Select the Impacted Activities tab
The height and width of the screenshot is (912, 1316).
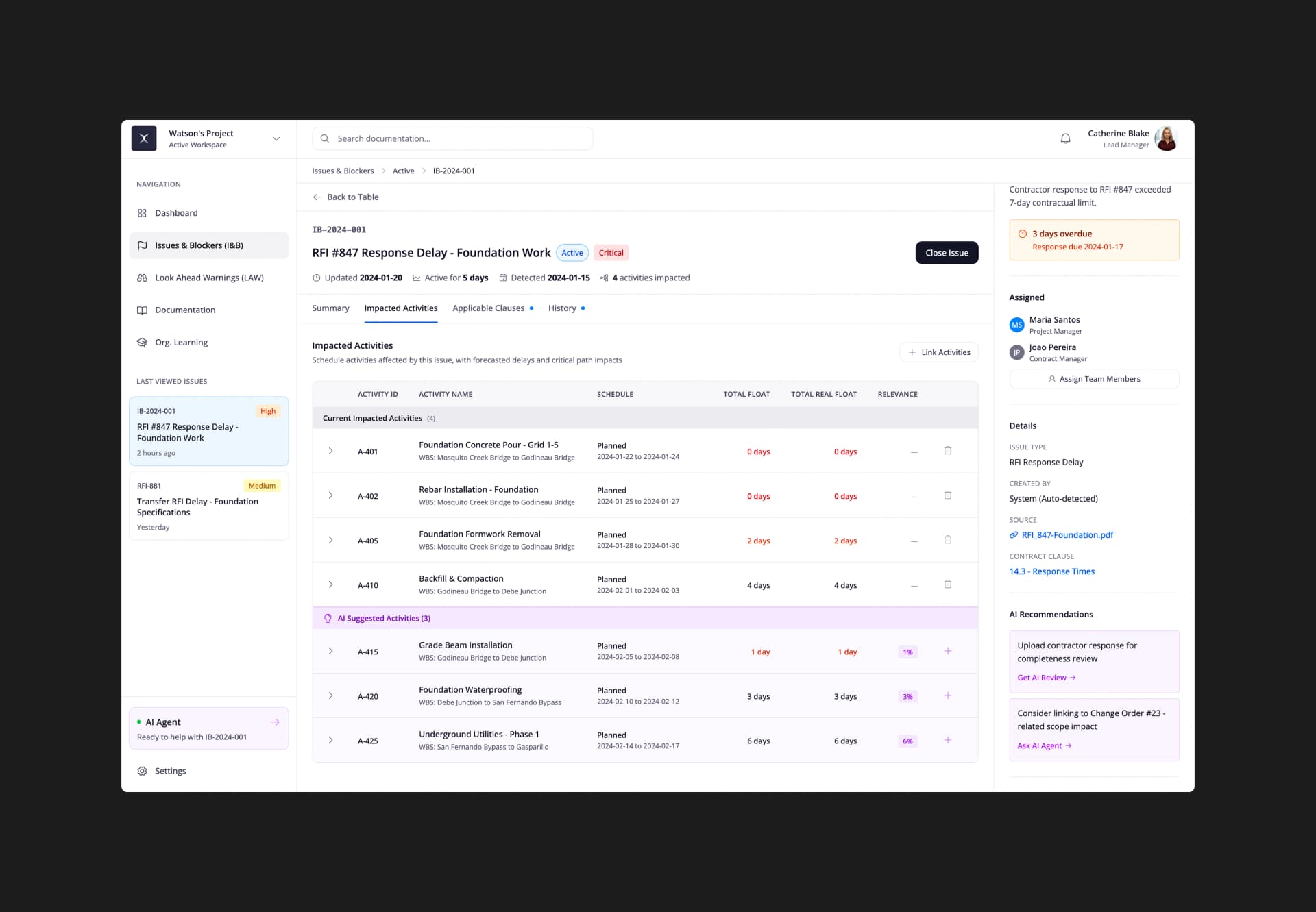pyautogui.click(x=401, y=308)
